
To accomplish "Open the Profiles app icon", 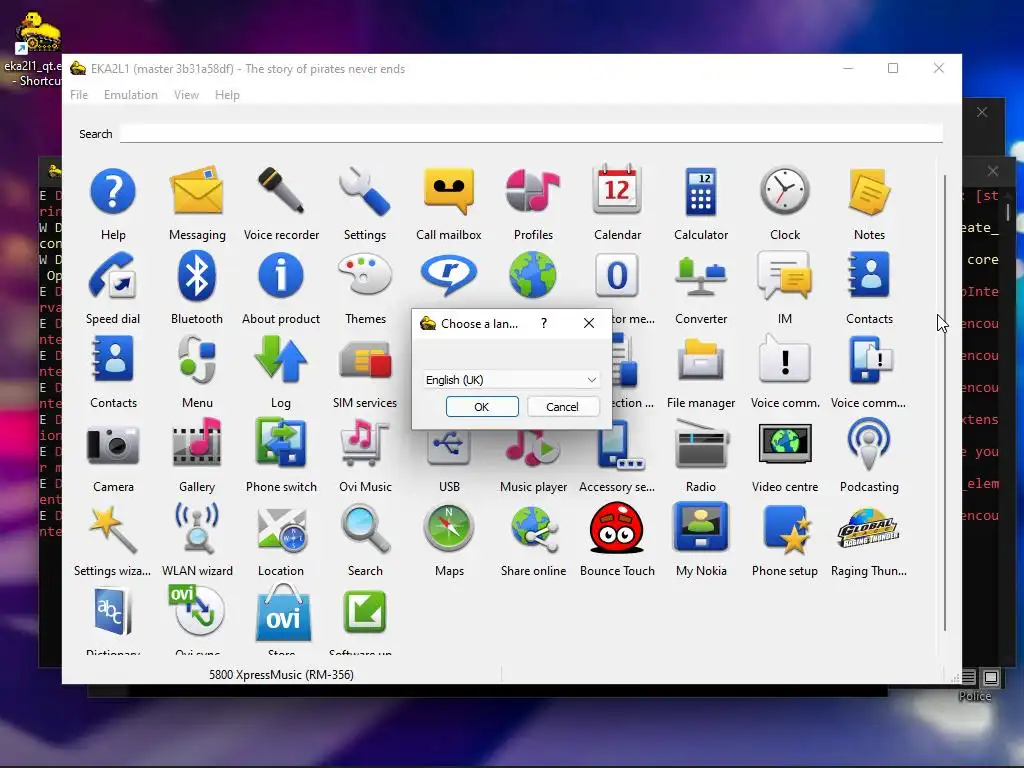I will (x=533, y=191).
